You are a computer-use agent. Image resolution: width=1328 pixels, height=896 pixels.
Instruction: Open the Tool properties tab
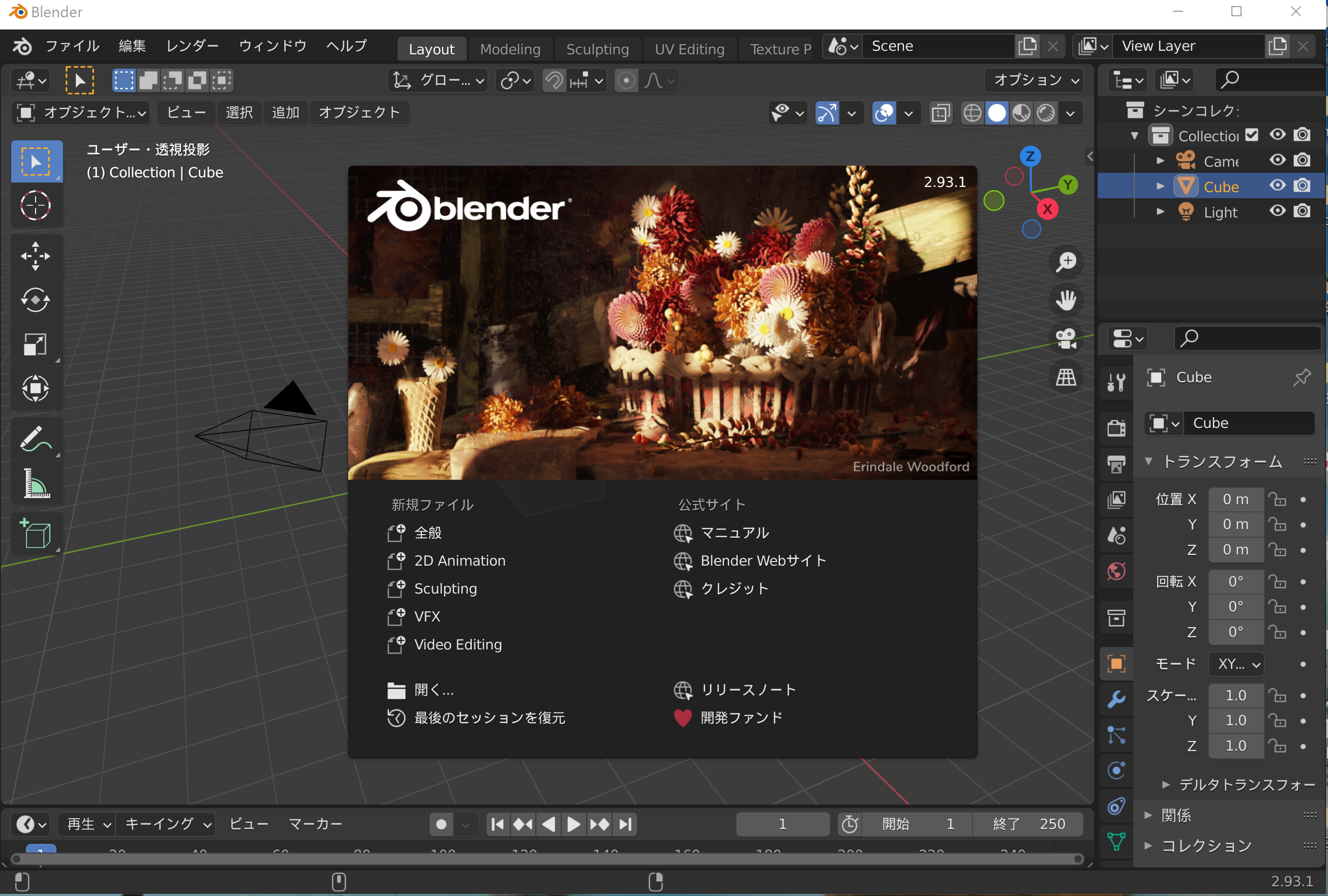point(1116,382)
